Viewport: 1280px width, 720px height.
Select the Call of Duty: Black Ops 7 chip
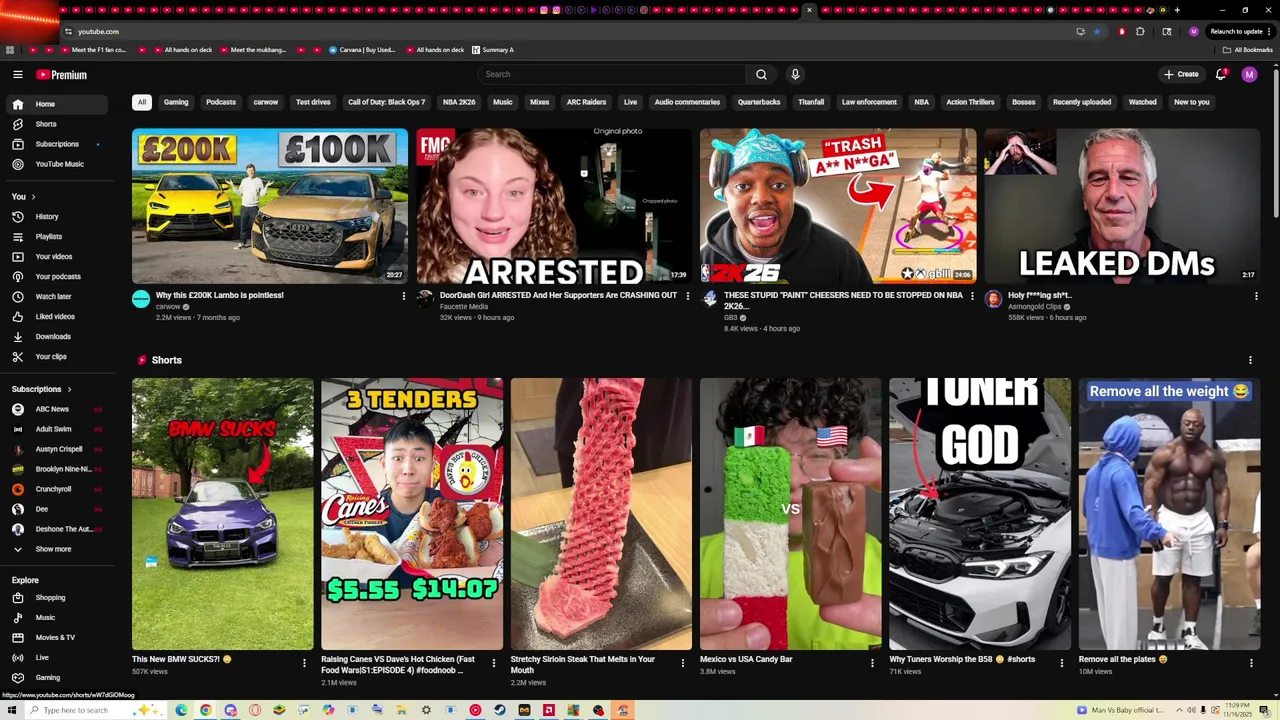pyautogui.click(x=386, y=102)
